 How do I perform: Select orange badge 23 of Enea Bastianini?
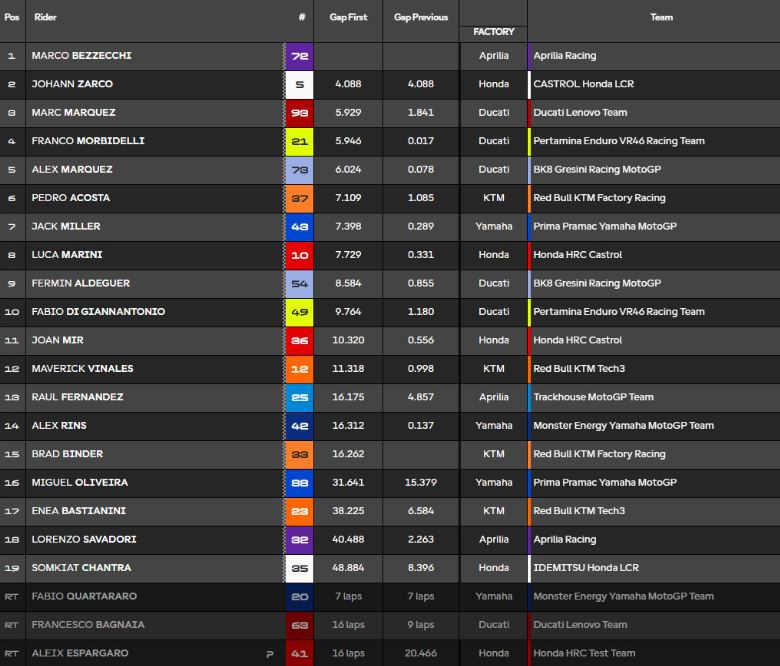(x=299, y=511)
